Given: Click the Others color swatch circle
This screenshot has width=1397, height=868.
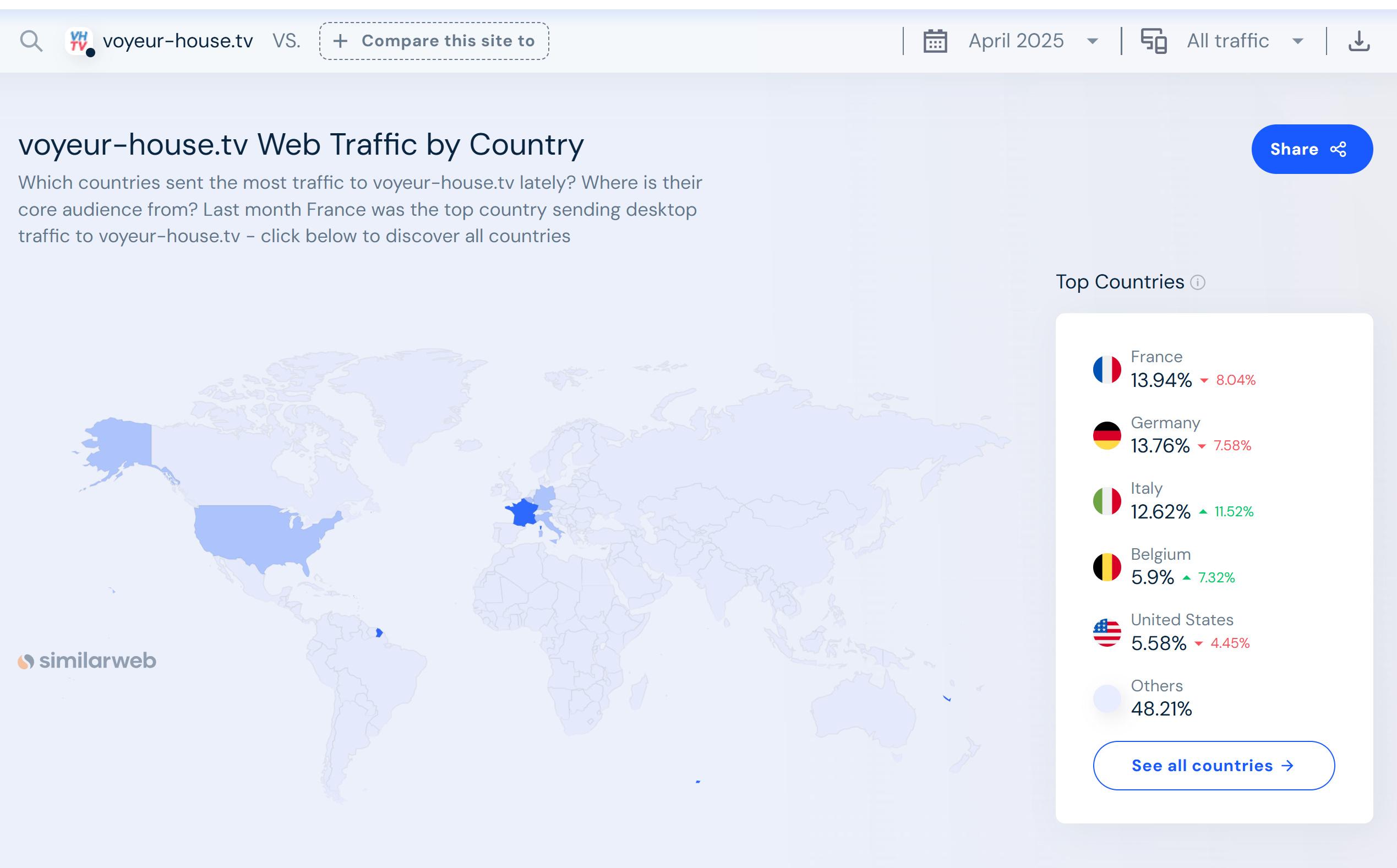Looking at the screenshot, I should [1106, 698].
